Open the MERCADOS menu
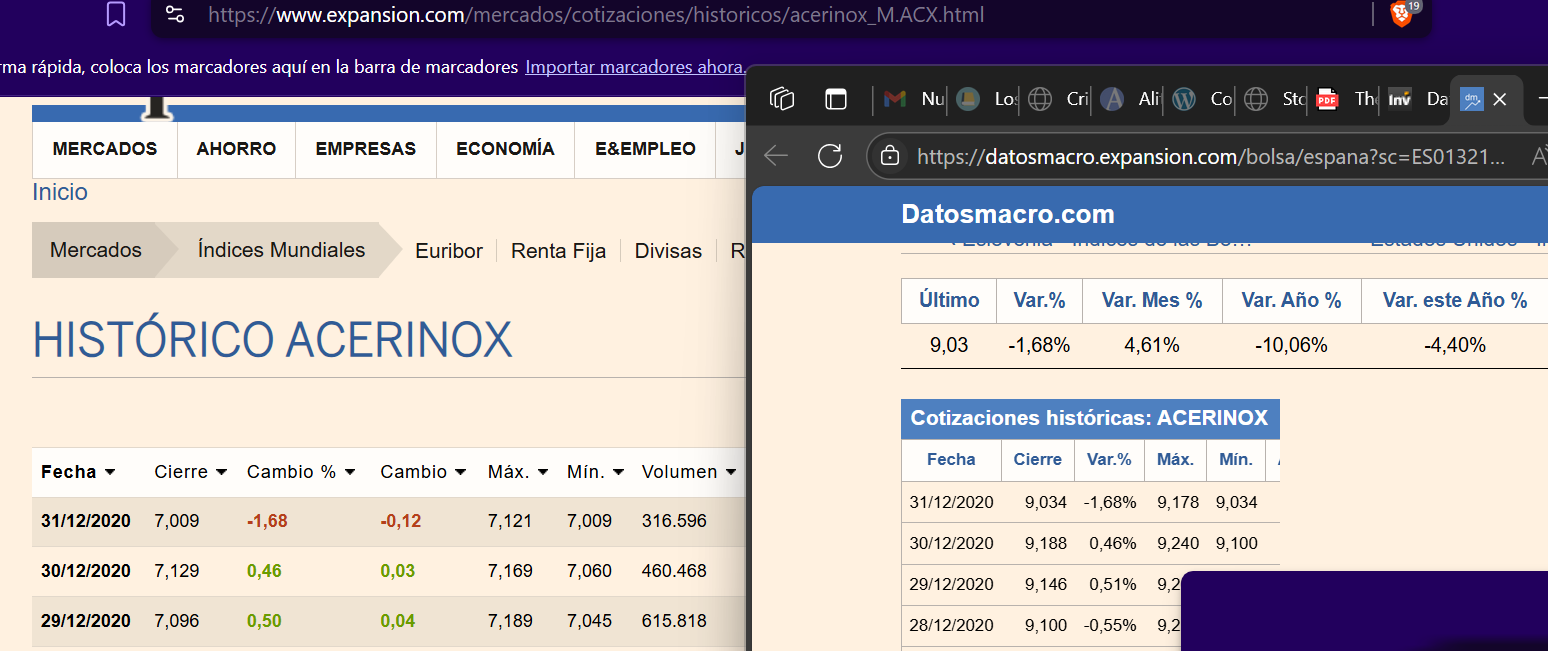Screen dimensions: 1548x651 tap(105, 149)
